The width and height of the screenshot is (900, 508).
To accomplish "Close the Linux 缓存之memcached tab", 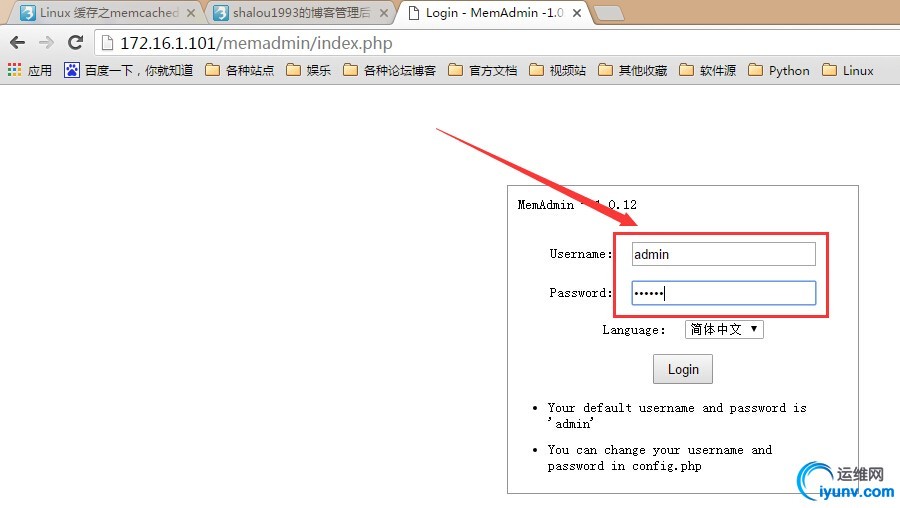I will click(x=191, y=13).
